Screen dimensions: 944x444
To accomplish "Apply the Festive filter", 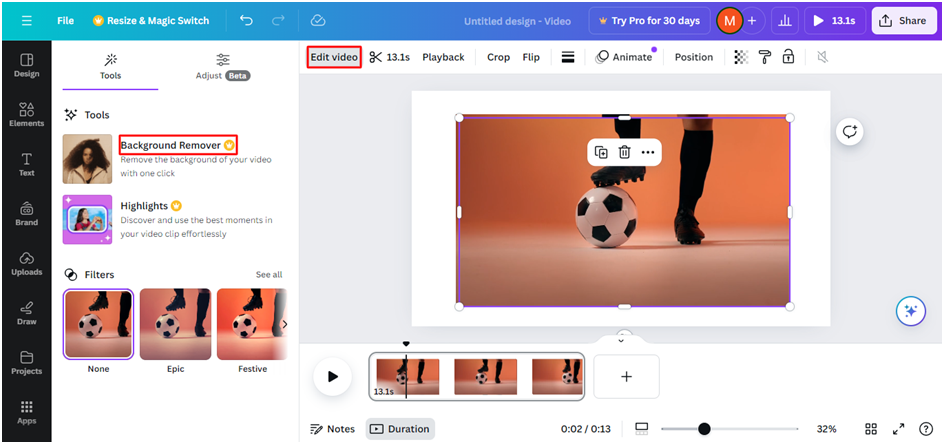I will pos(252,324).
